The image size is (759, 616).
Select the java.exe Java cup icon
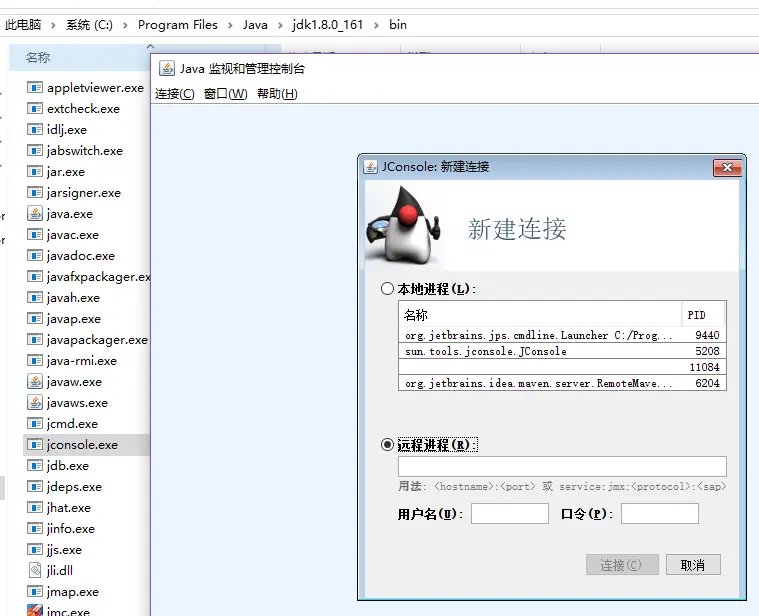(35, 213)
